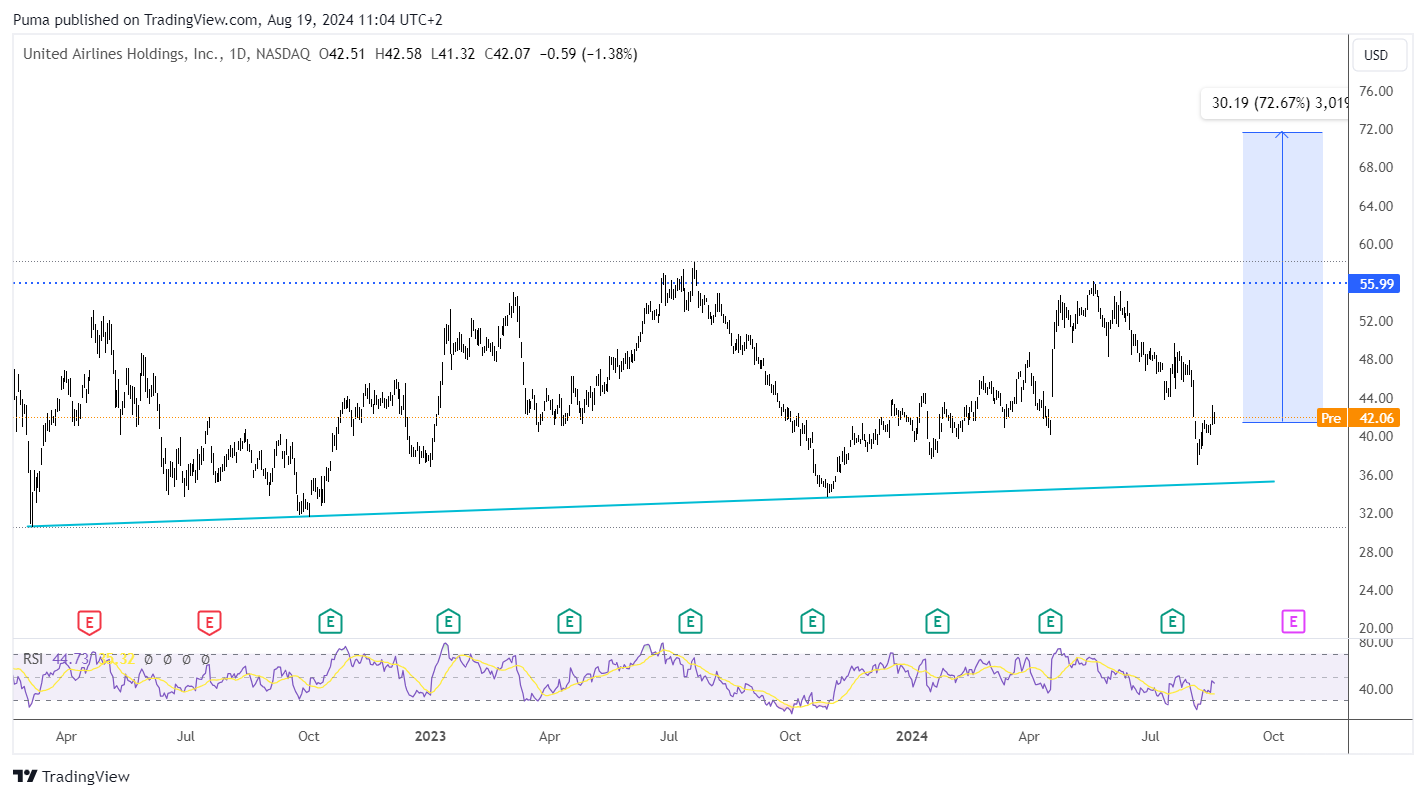1426x798 pixels.
Task: Click the green earnings marker above the 2024 label
Action: point(937,623)
